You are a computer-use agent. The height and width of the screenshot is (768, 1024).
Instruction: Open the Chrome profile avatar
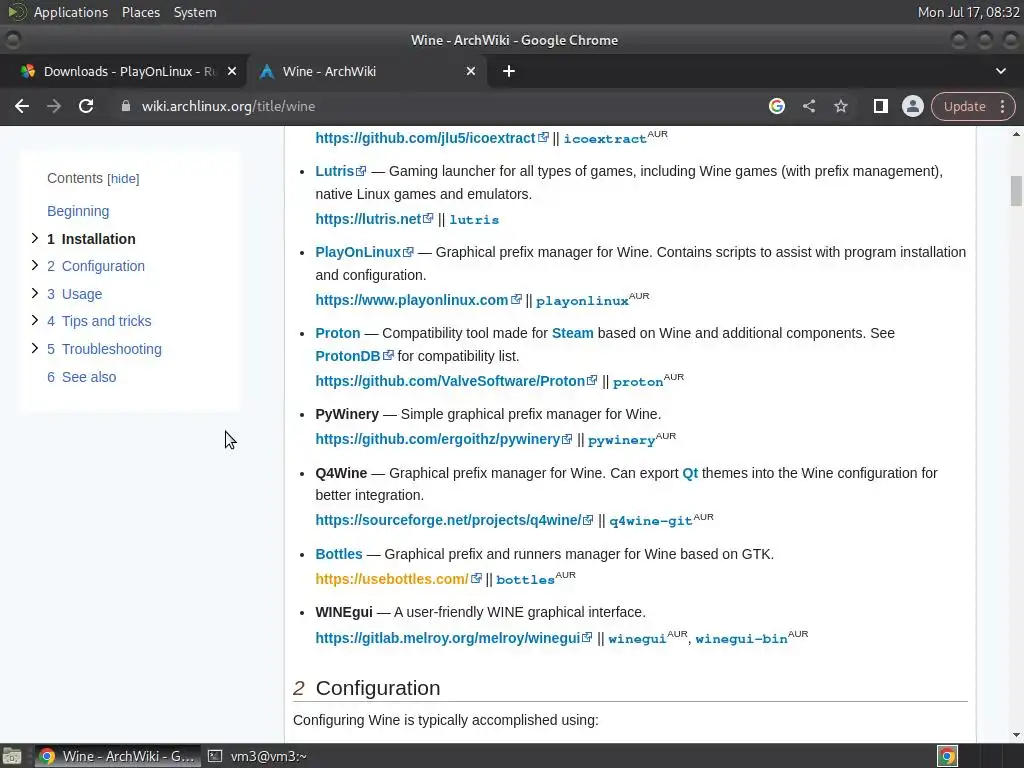point(912,106)
